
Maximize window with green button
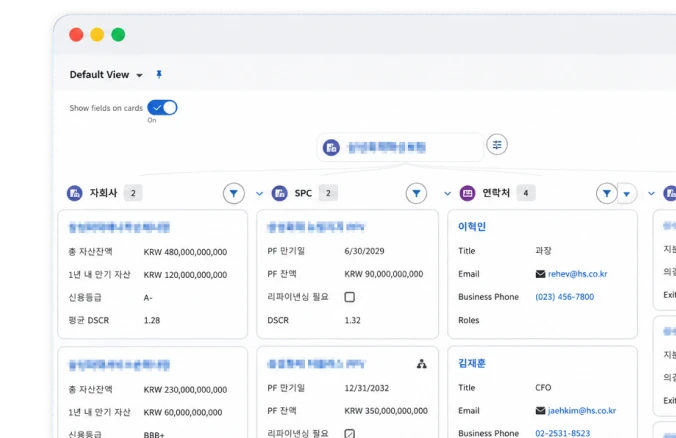point(118,34)
